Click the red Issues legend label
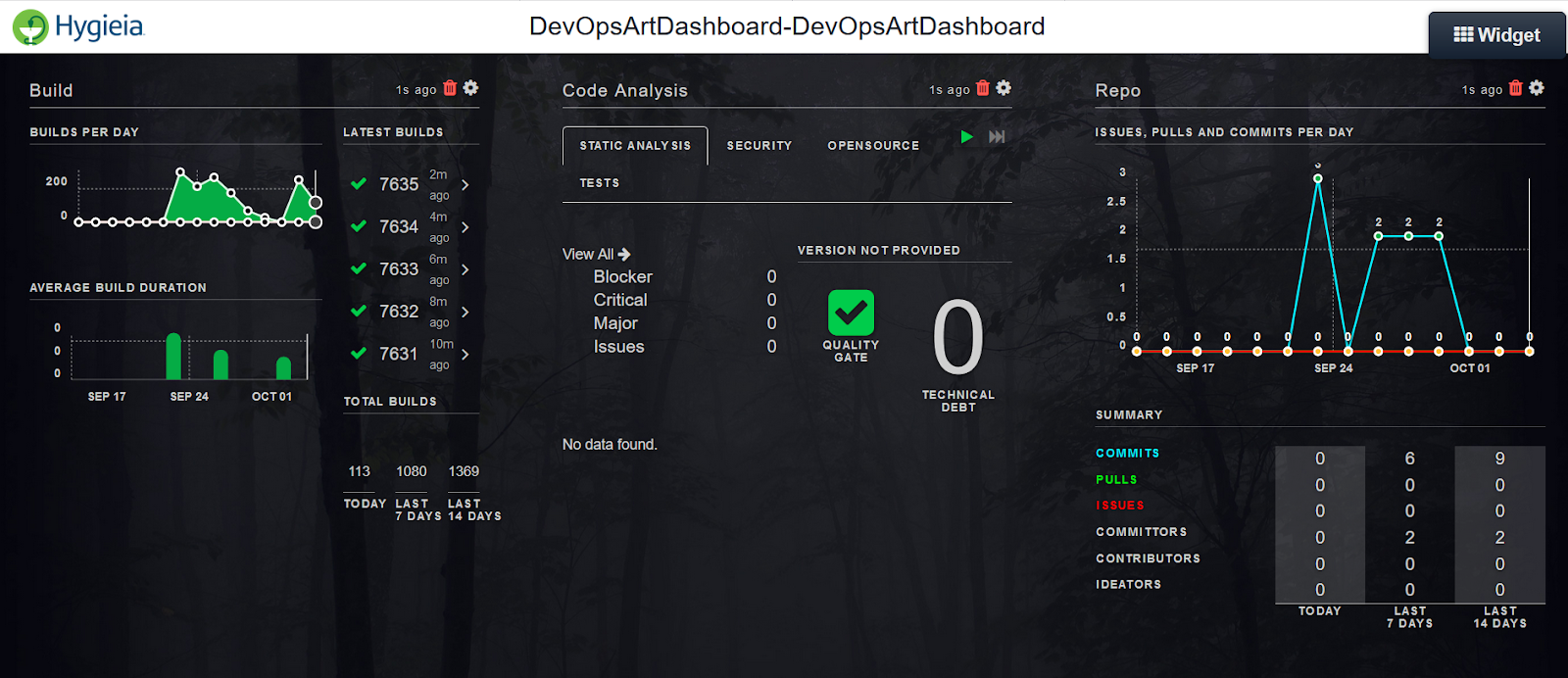The width and height of the screenshot is (1568, 678). pos(1120,506)
